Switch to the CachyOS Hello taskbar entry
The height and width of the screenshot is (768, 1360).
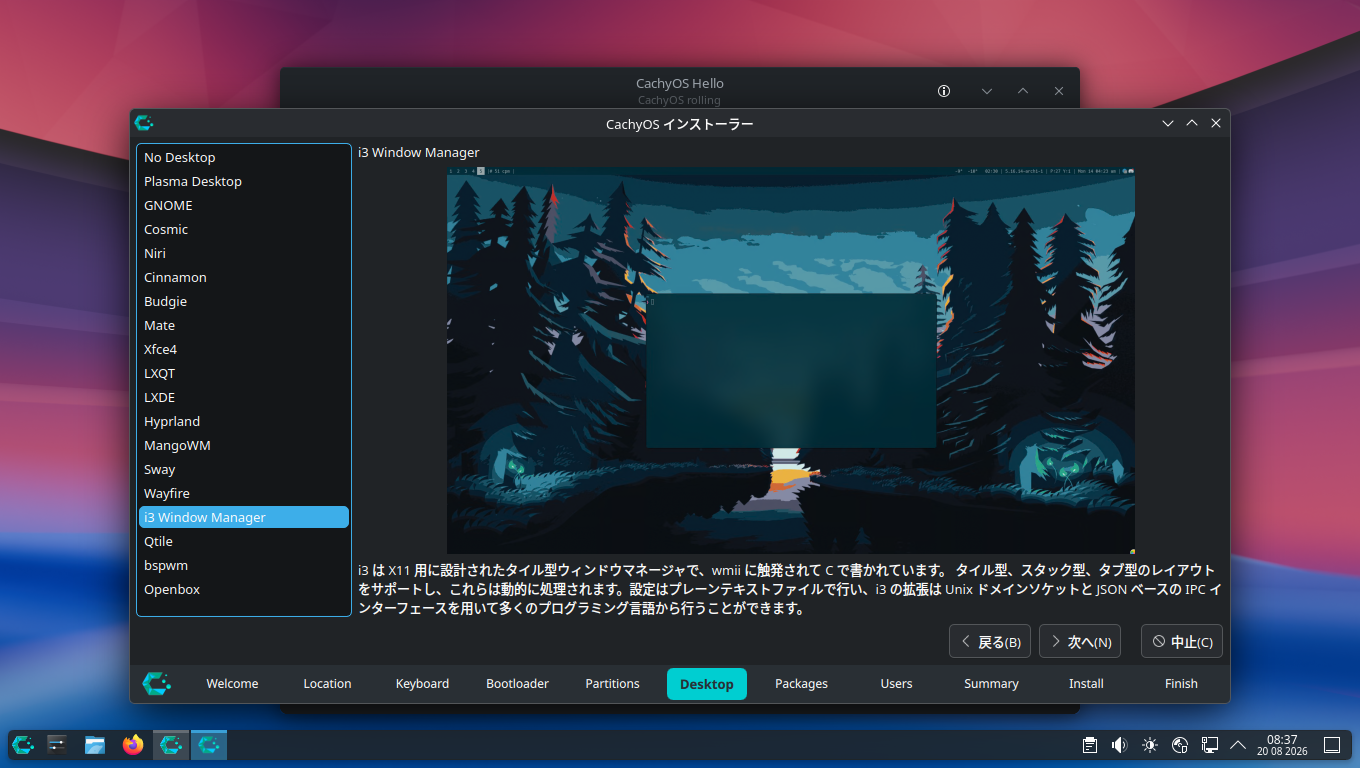(x=171, y=744)
